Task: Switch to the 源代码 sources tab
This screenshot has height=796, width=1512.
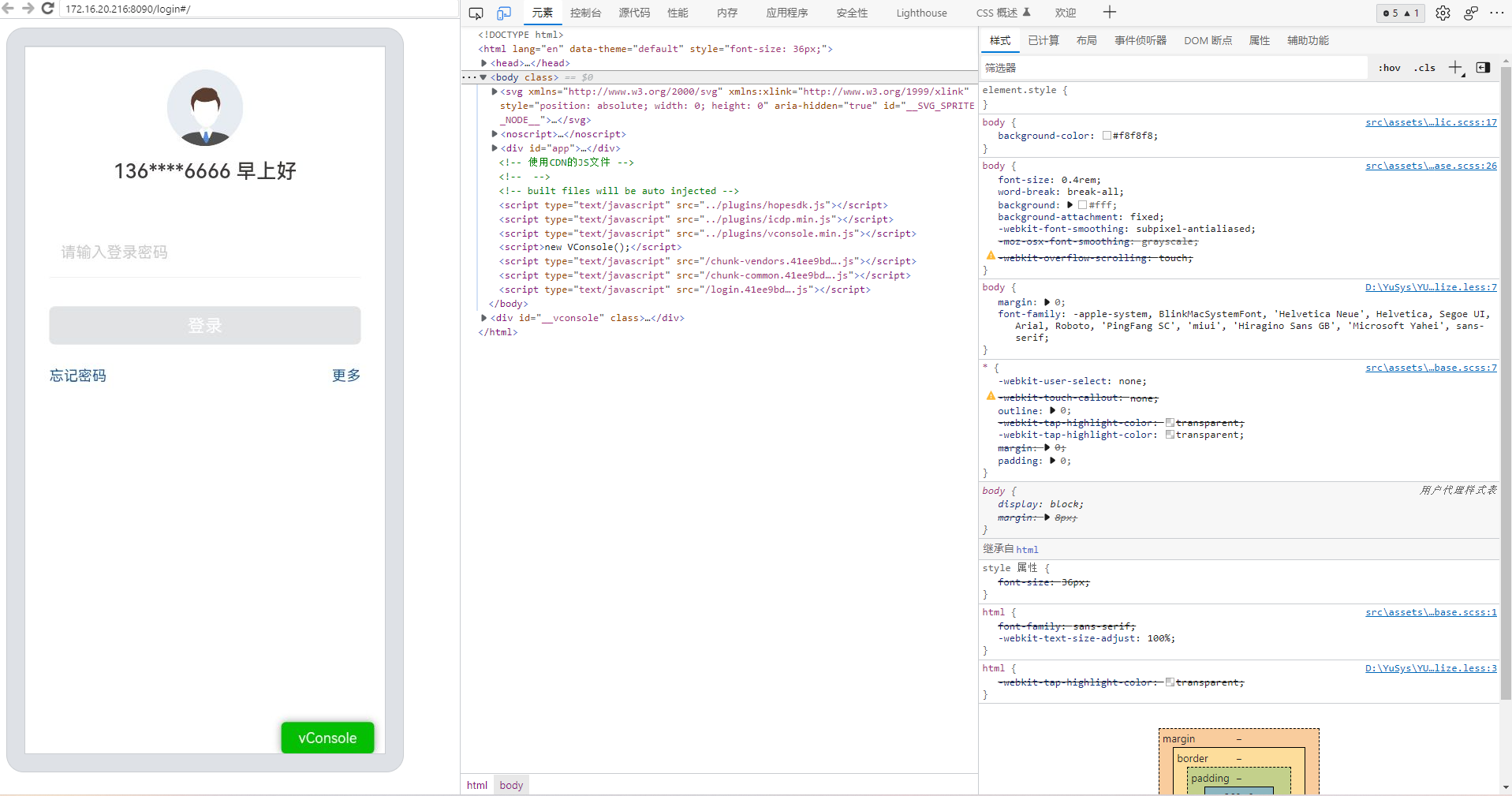Action: [x=634, y=13]
